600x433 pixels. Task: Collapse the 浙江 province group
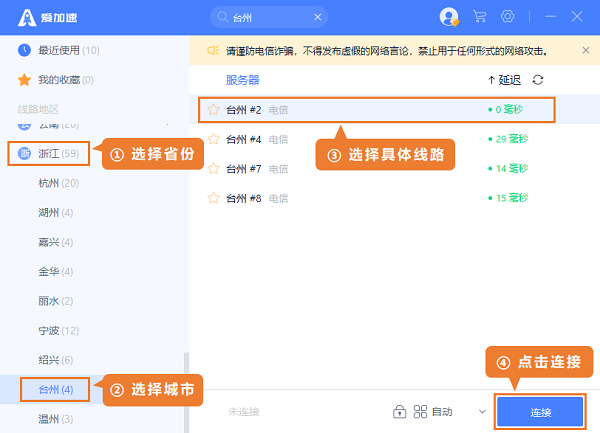coord(50,153)
